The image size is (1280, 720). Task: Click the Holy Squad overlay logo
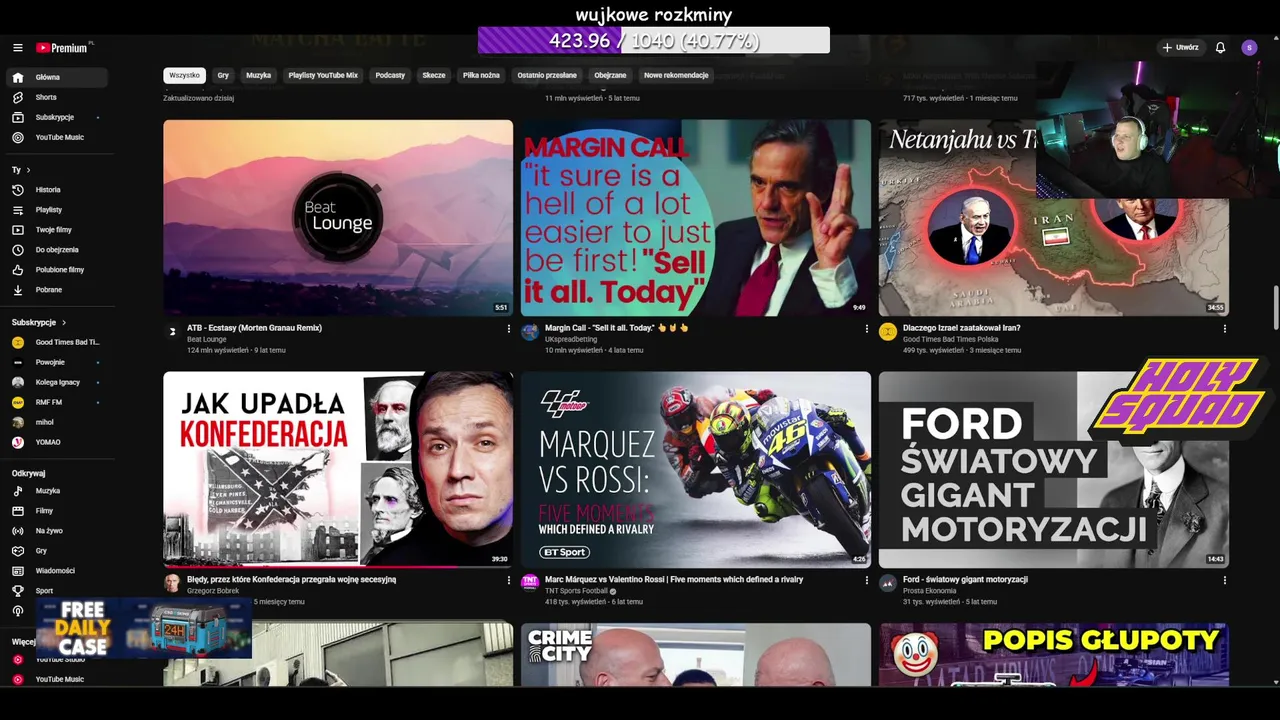1178,398
